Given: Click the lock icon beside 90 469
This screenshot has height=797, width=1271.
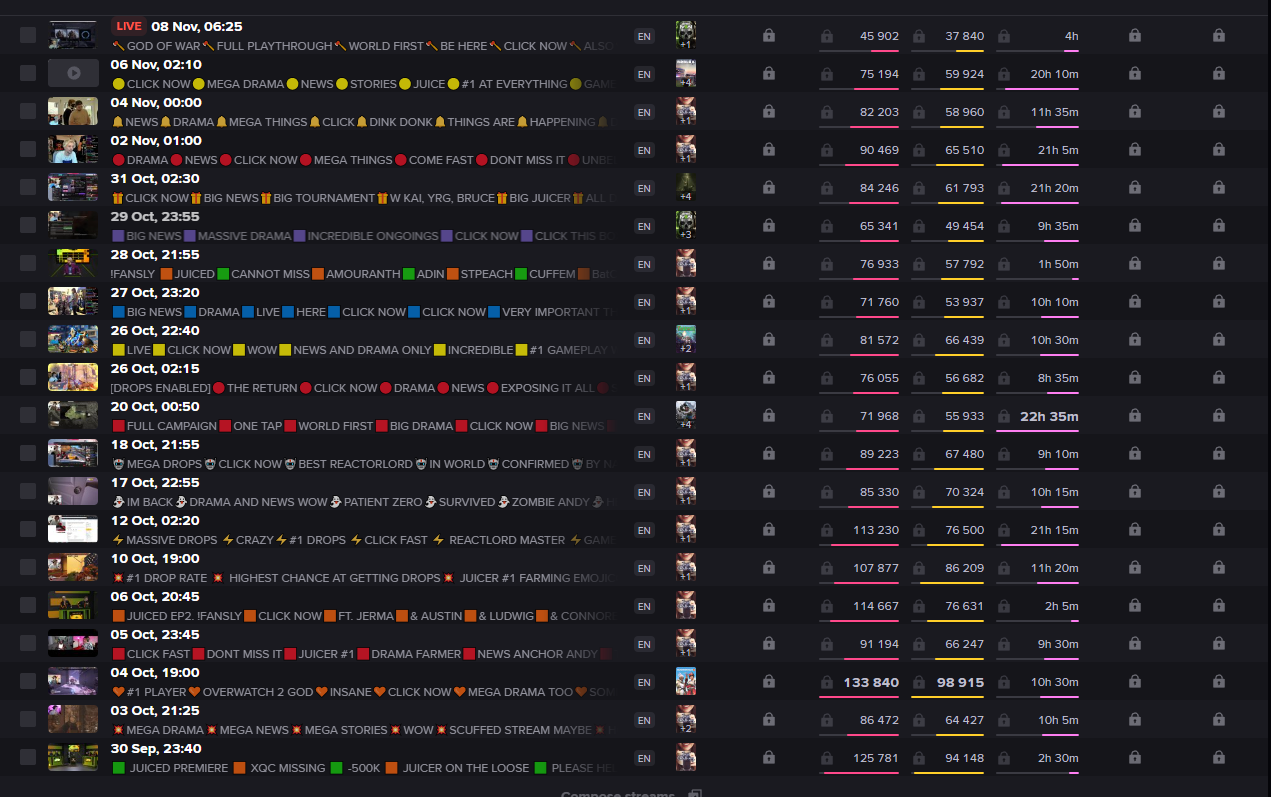Looking at the screenshot, I should tap(827, 150).
